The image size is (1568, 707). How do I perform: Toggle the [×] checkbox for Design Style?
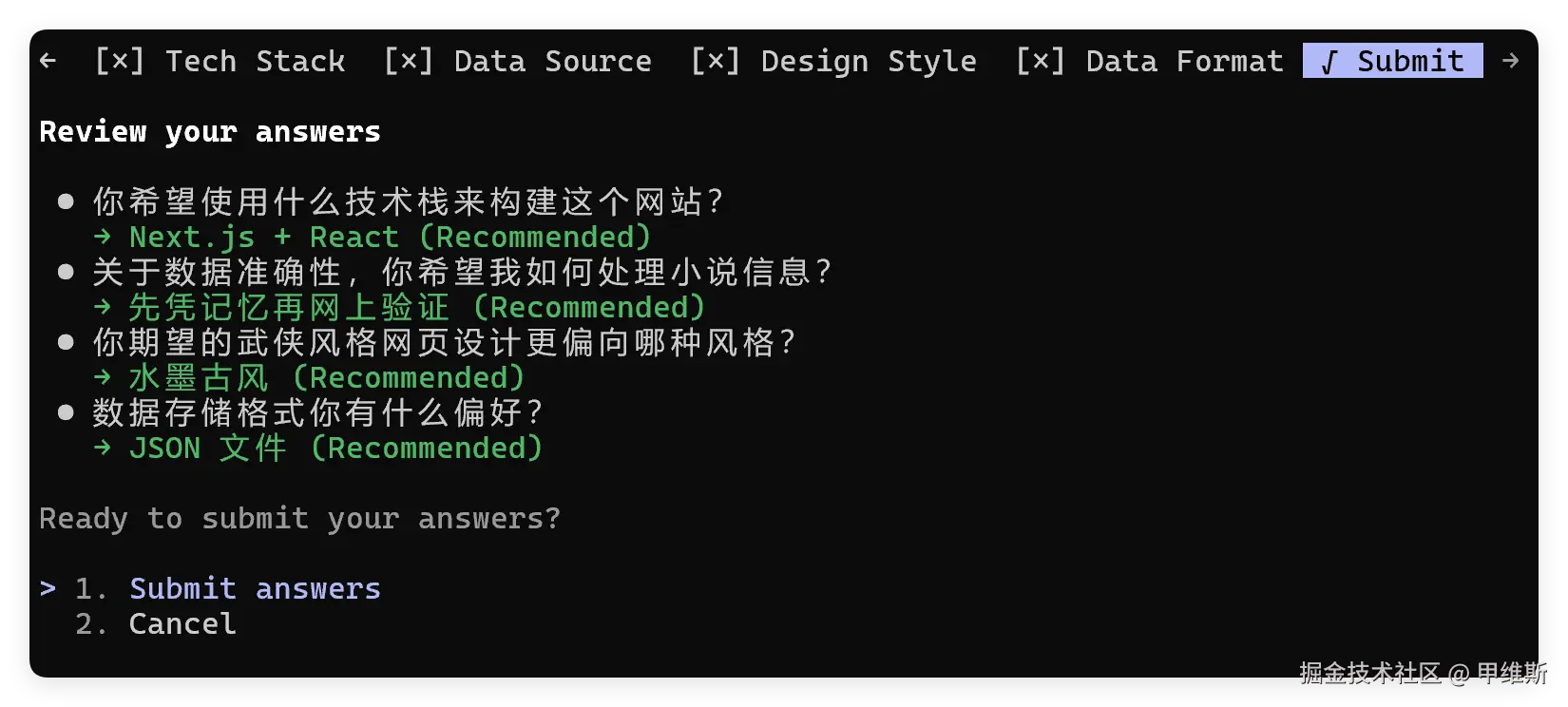click(716, 62)
